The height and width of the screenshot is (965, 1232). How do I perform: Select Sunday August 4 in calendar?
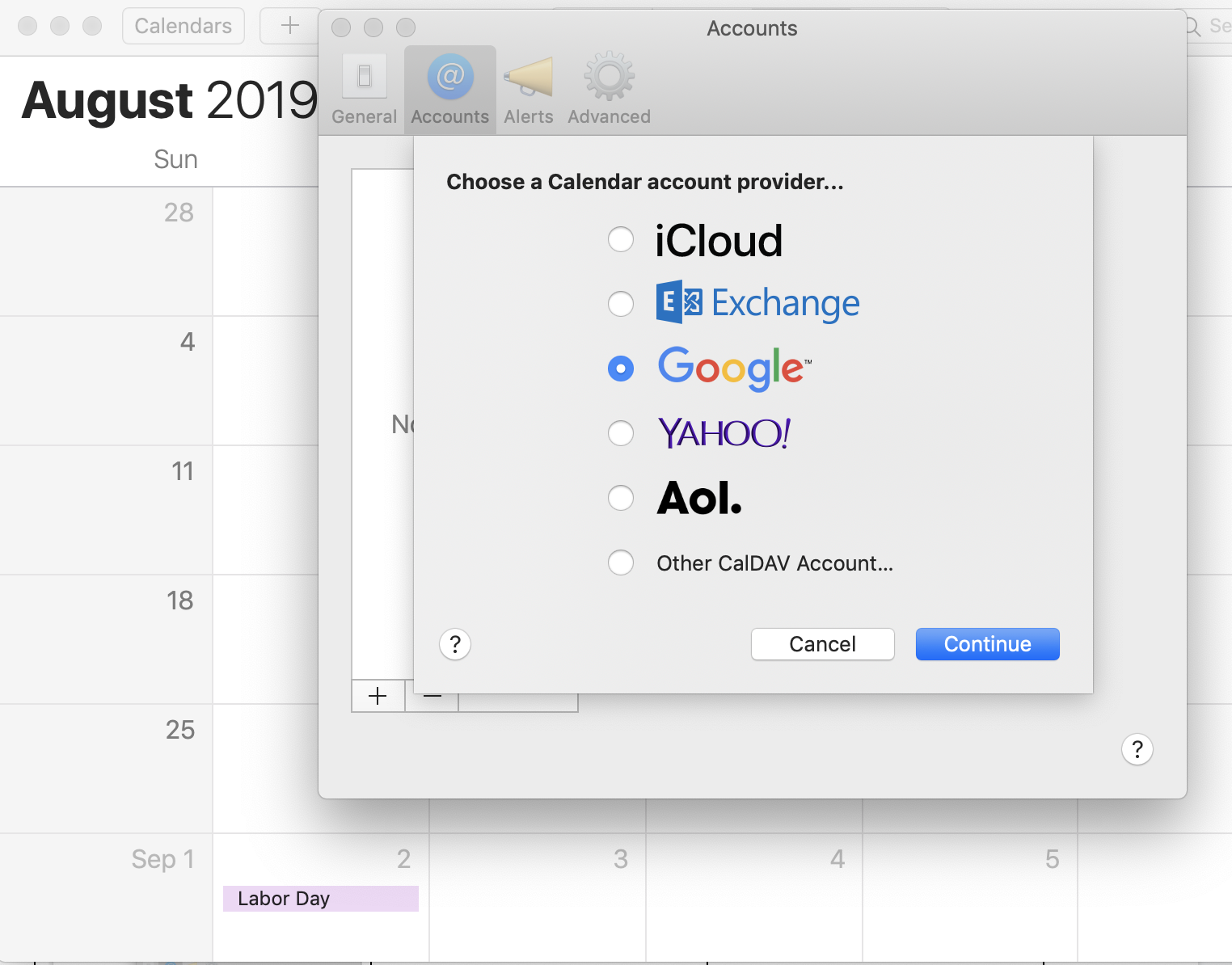(106, 381)
